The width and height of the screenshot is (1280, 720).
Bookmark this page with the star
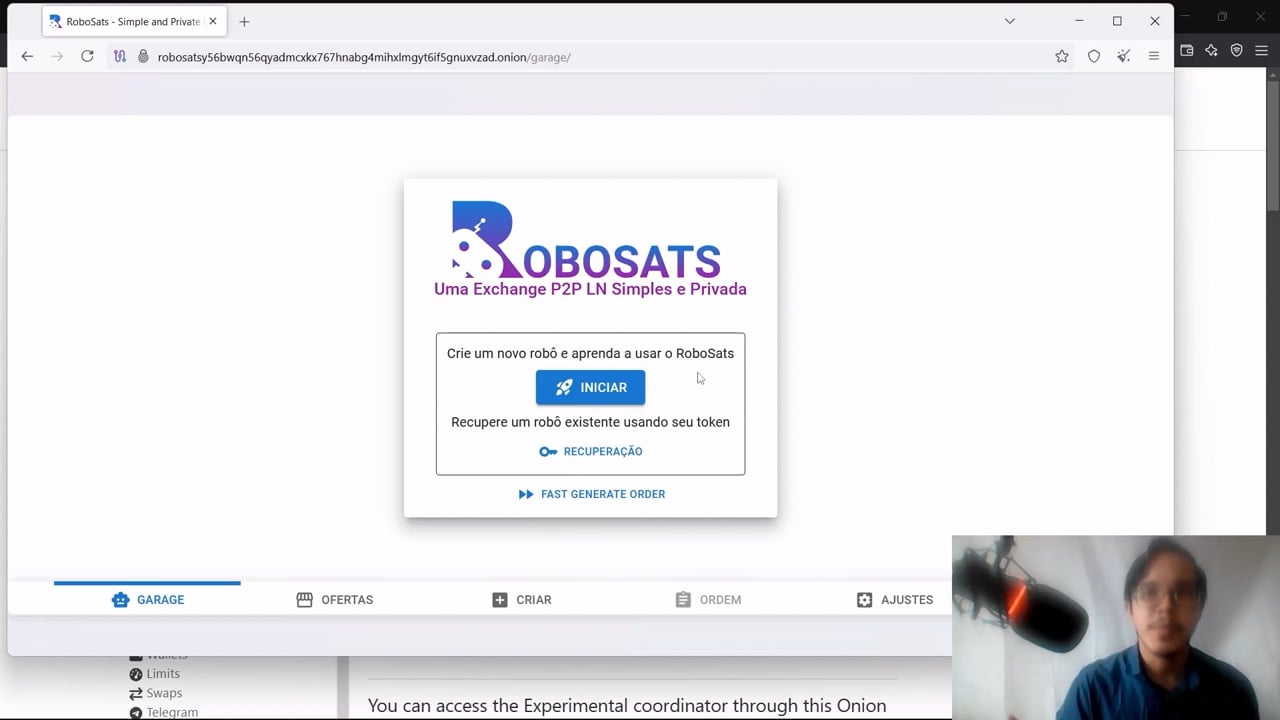(1062, 57)
